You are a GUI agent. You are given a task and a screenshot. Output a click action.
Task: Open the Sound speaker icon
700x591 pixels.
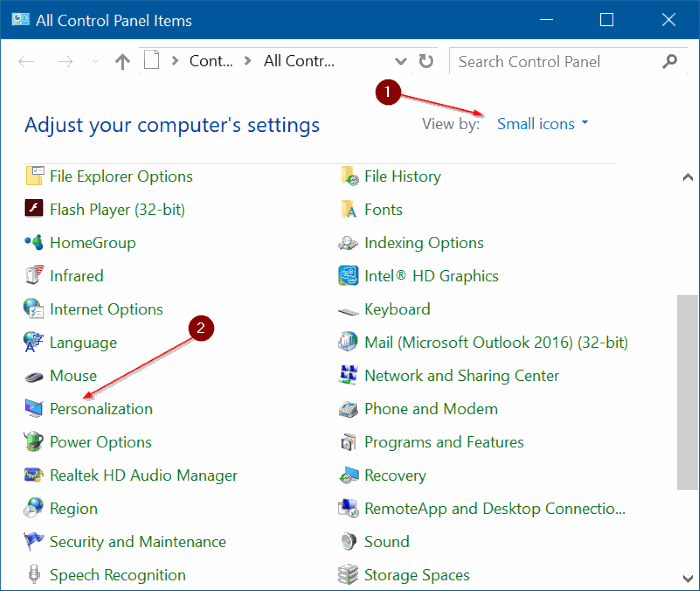tap(348, 542)
